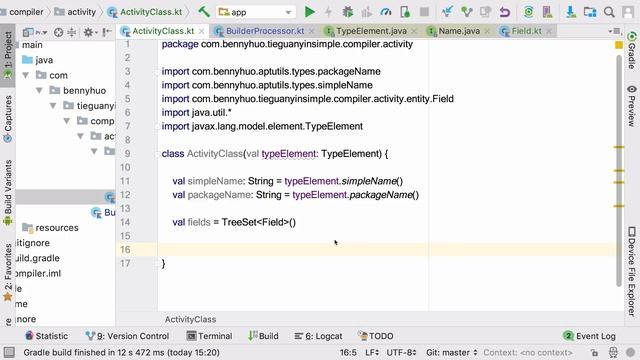The width and height of the screenshot is (640, 360).
Task: Switch to the Name.java tab
Action: (459, 31)
